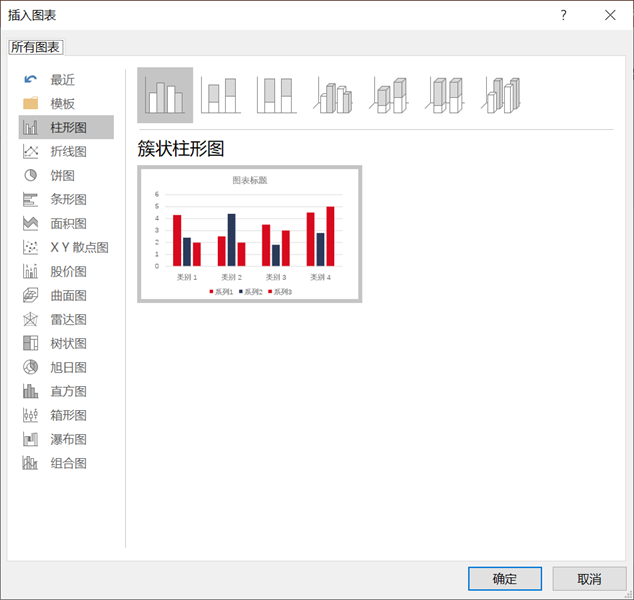The image size is (634, 600).
Task: Select the 3D column chart subtype icon
Action: [x=501, y=95]
